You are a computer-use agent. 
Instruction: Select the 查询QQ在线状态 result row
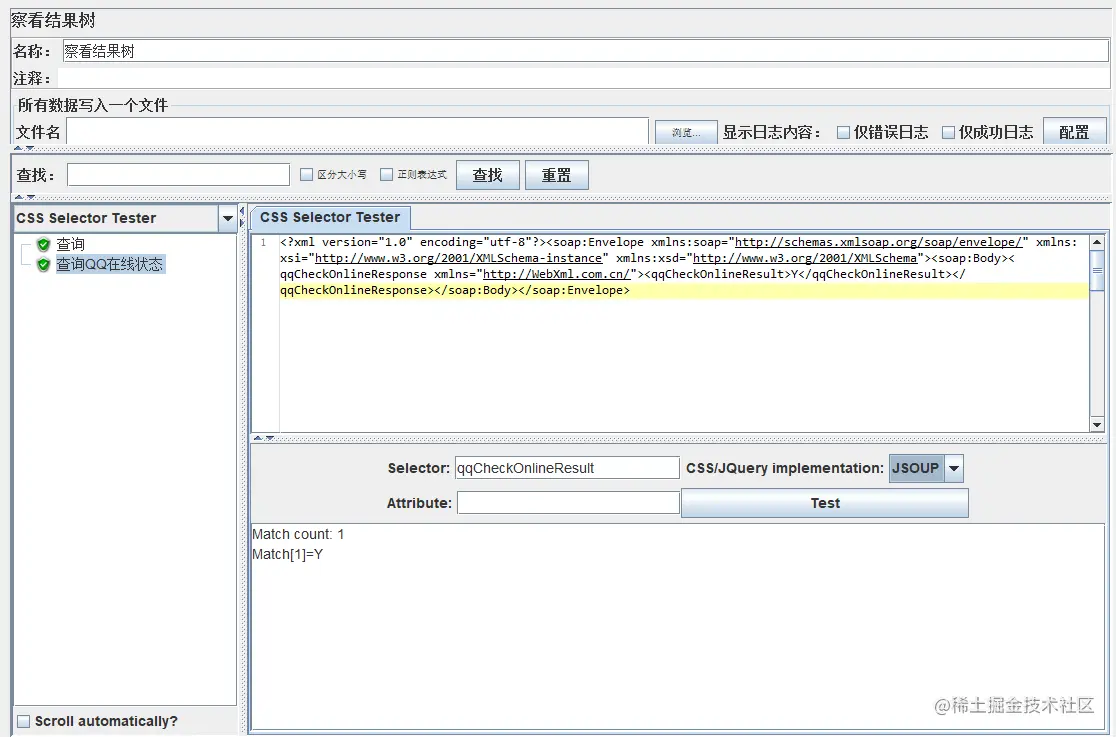coord(110,264)
